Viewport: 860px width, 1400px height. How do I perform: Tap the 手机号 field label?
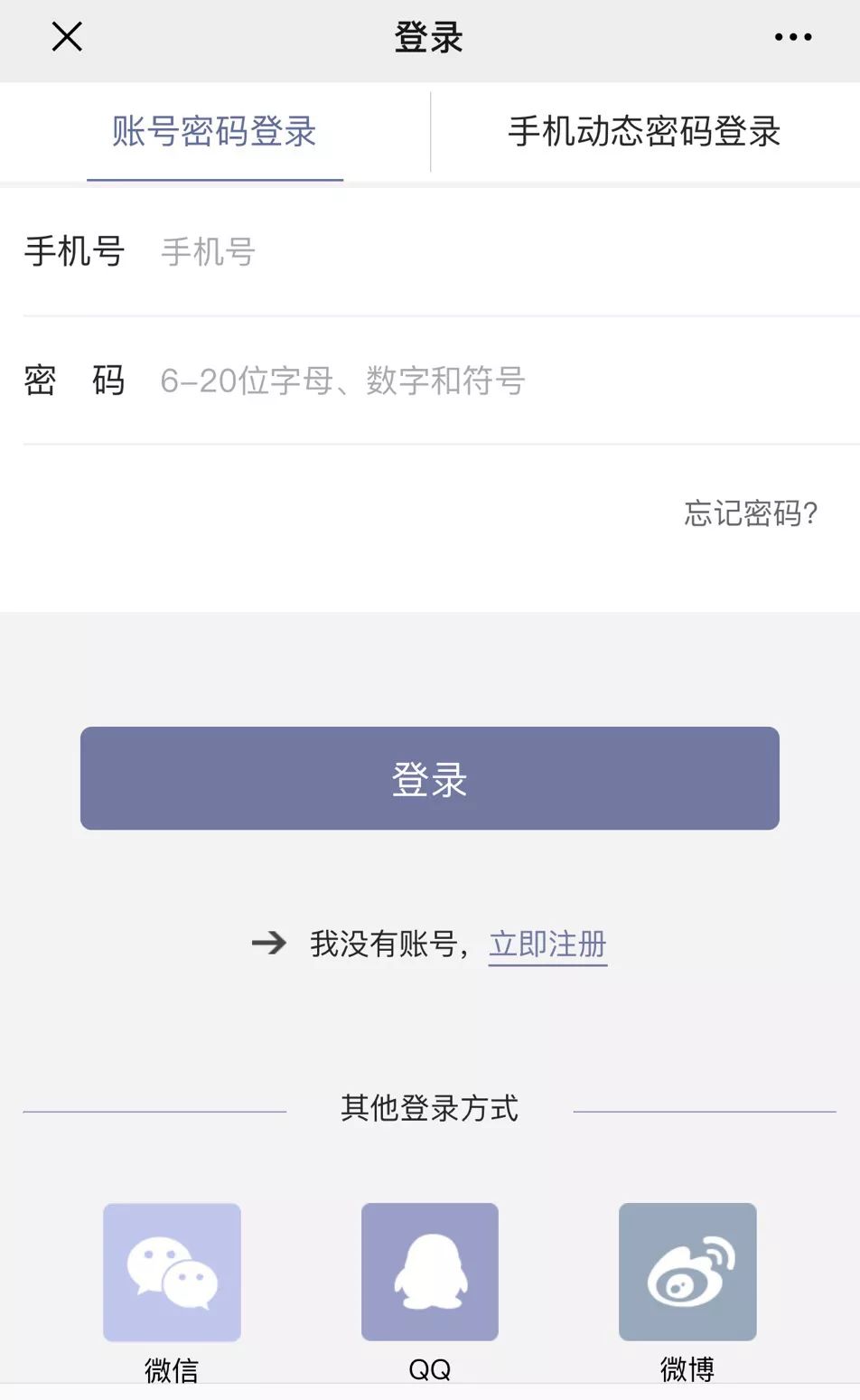click(x=74, y=251)
